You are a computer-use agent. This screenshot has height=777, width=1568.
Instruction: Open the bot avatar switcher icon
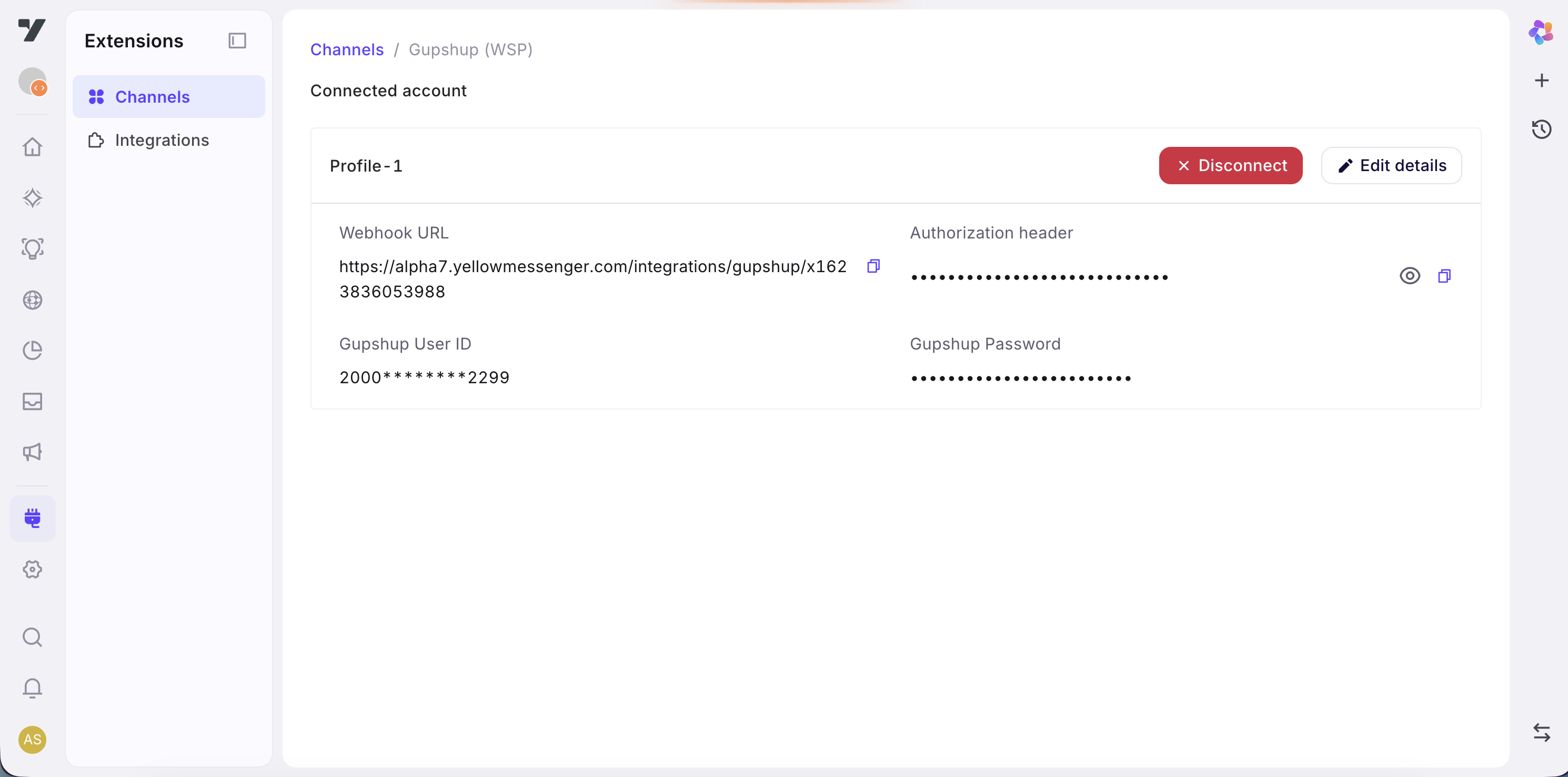point(32,82)
